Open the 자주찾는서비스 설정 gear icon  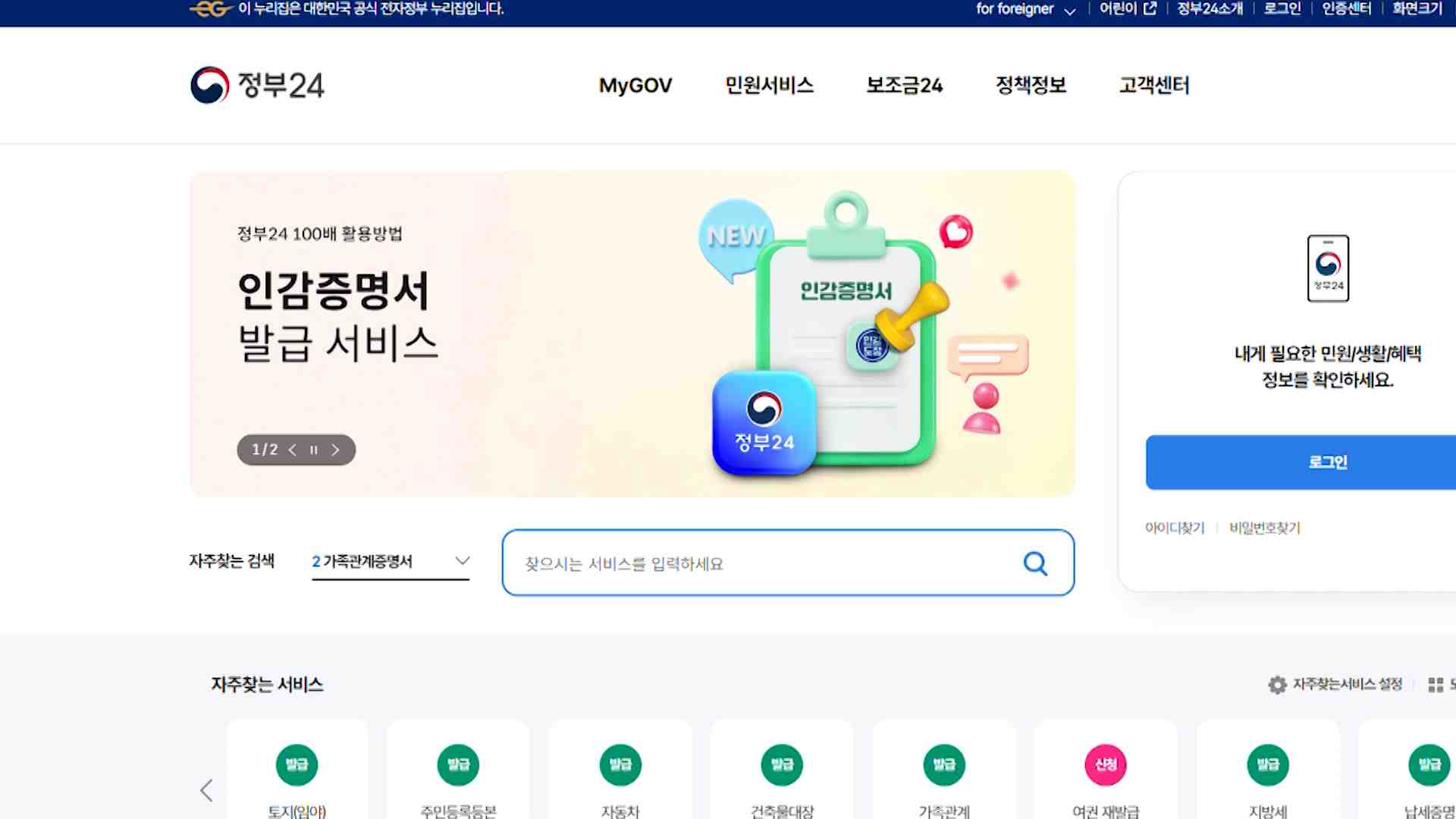pos(1277,685)
